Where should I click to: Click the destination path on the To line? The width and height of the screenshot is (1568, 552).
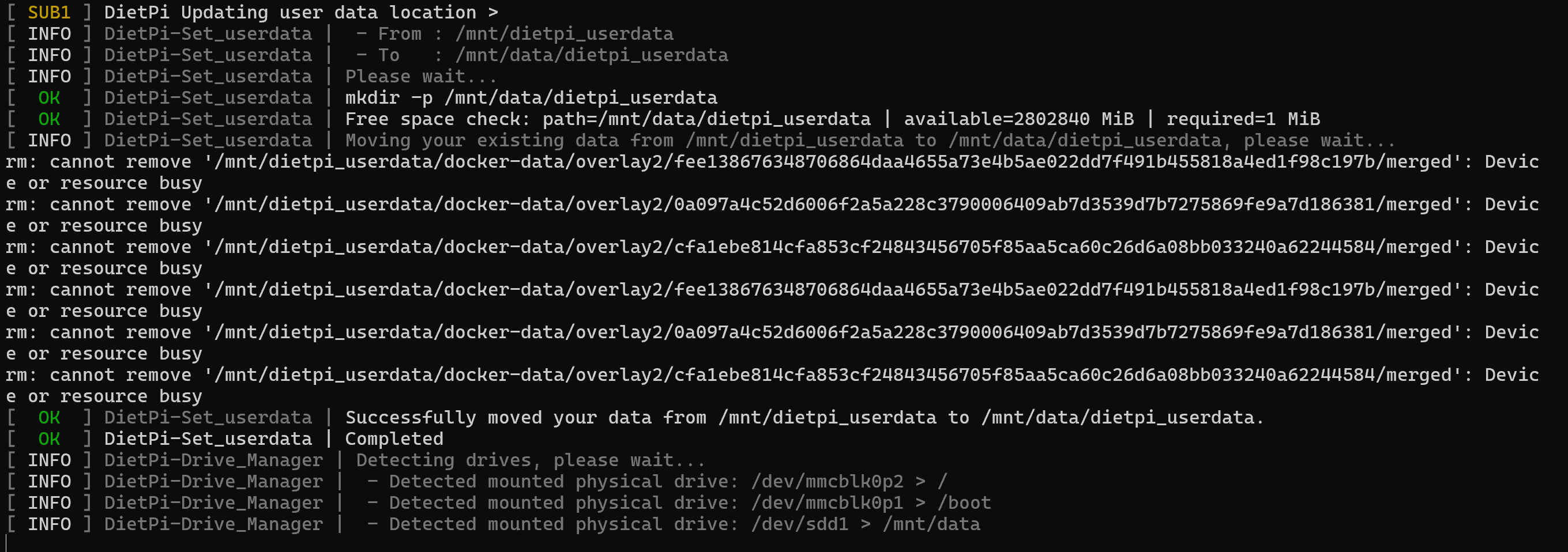[592, 55]
